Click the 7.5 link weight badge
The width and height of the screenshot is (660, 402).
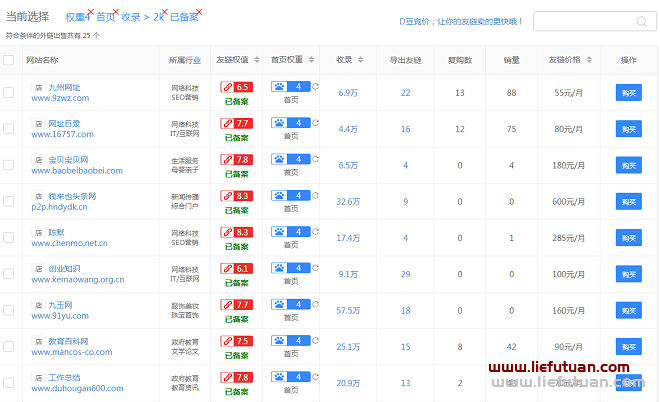(x=237, y=341)
